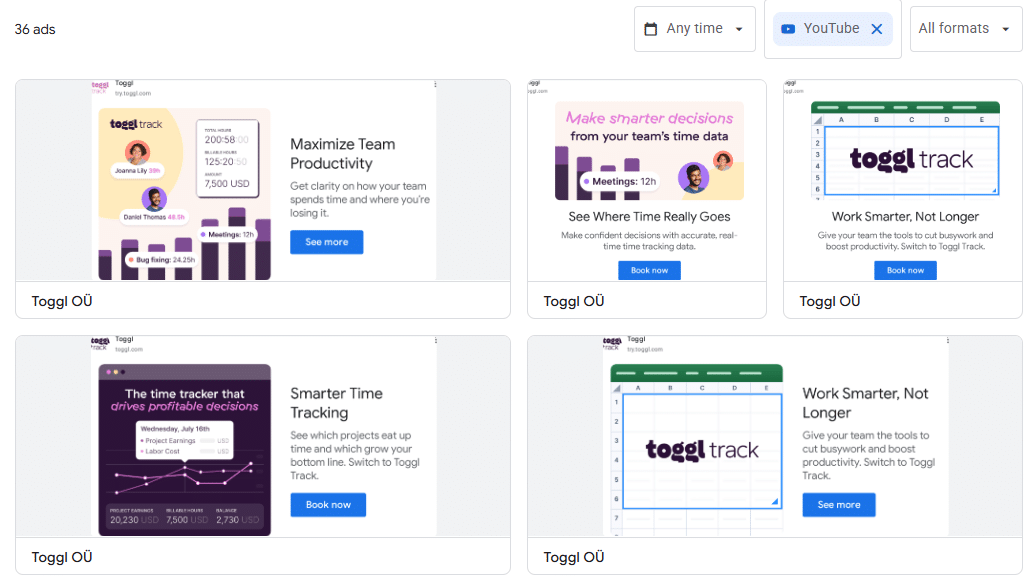Click the YouTube logo icon in filter
Viewport: 1036px width, 578px height.
tap(788, 29)
